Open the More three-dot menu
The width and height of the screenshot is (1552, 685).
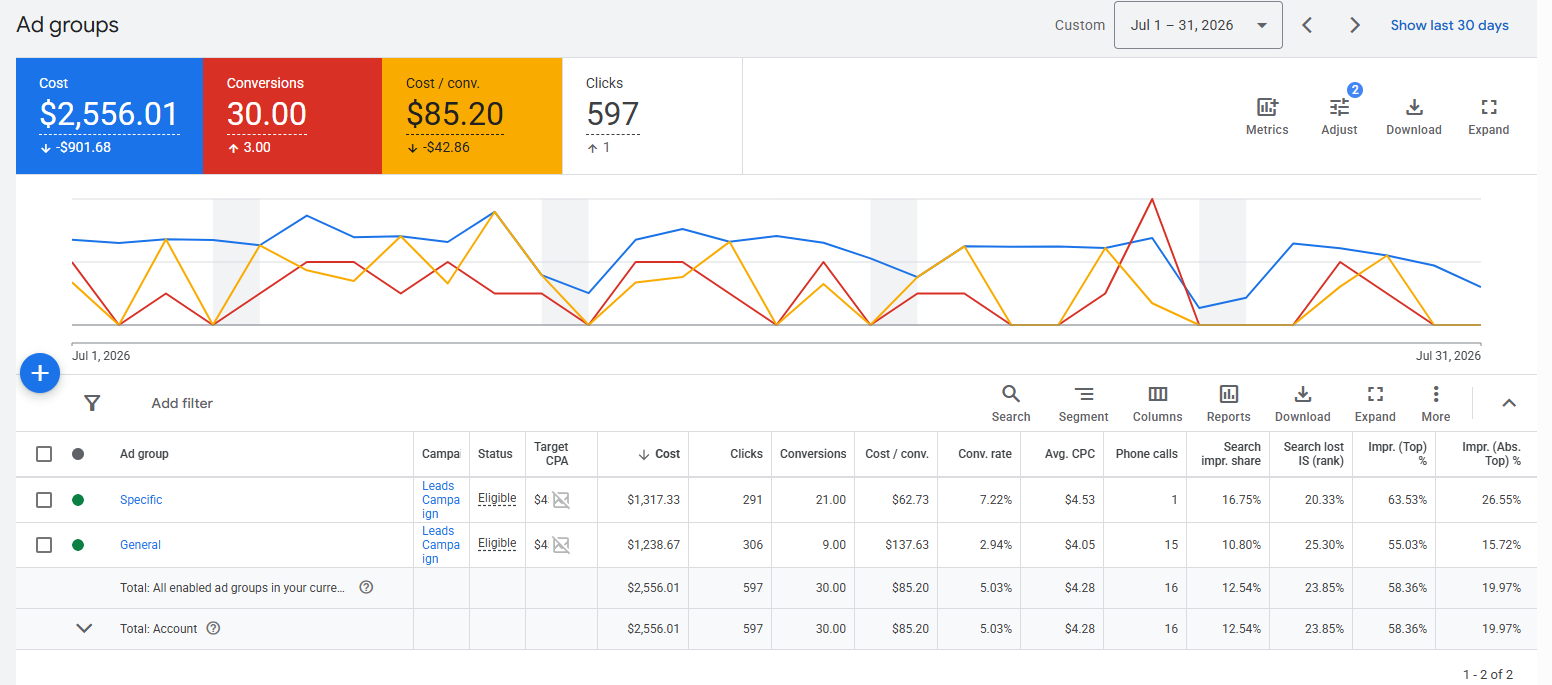click(1436, 394)
